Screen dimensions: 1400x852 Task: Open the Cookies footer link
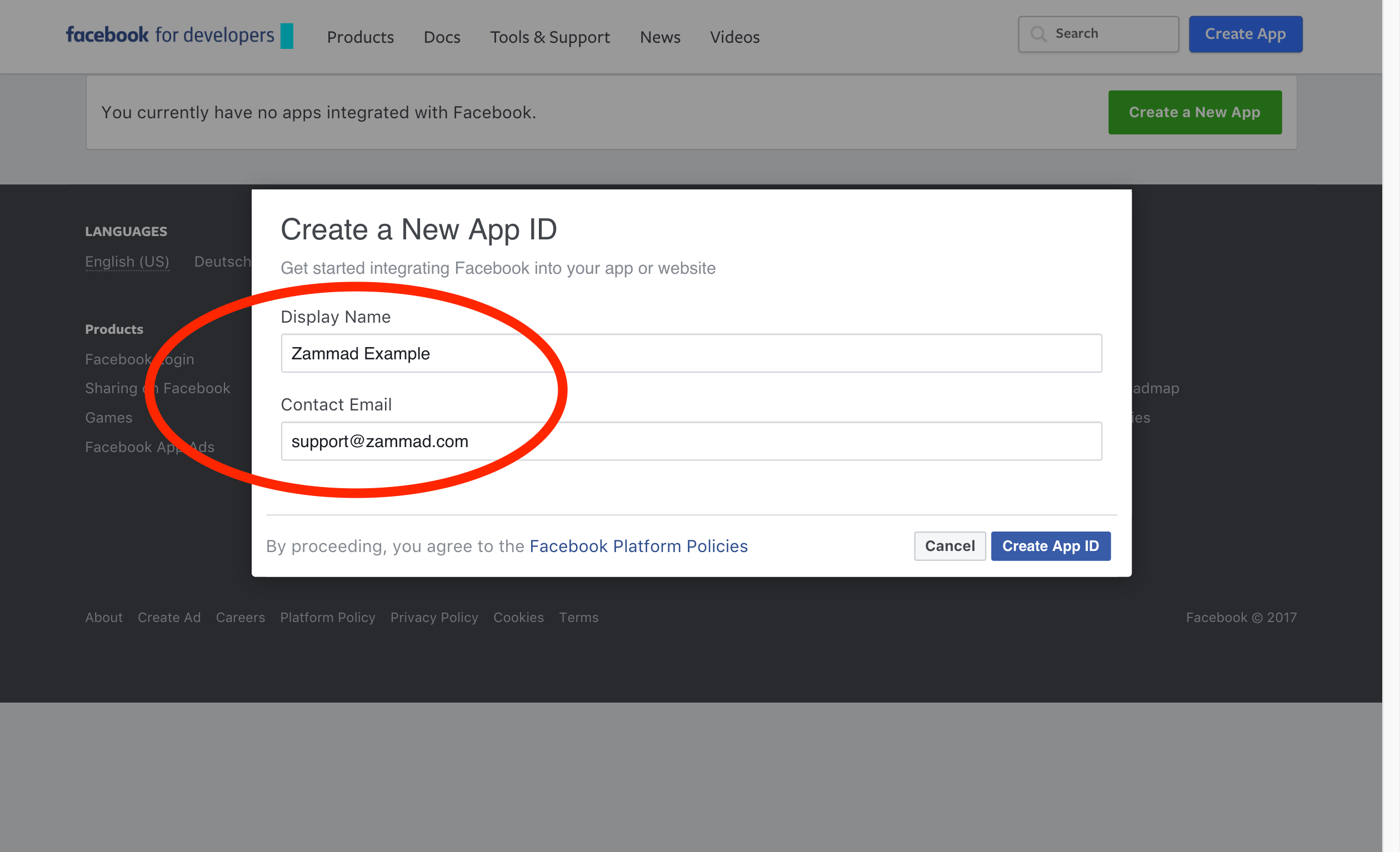(518, 618)
